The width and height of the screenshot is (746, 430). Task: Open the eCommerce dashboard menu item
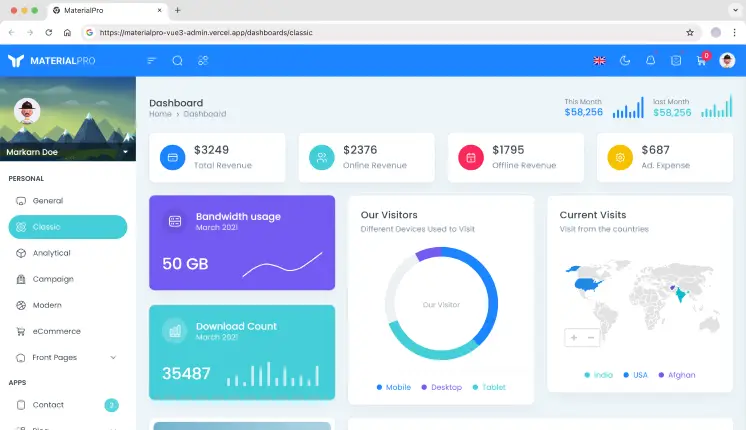[68, 332]
